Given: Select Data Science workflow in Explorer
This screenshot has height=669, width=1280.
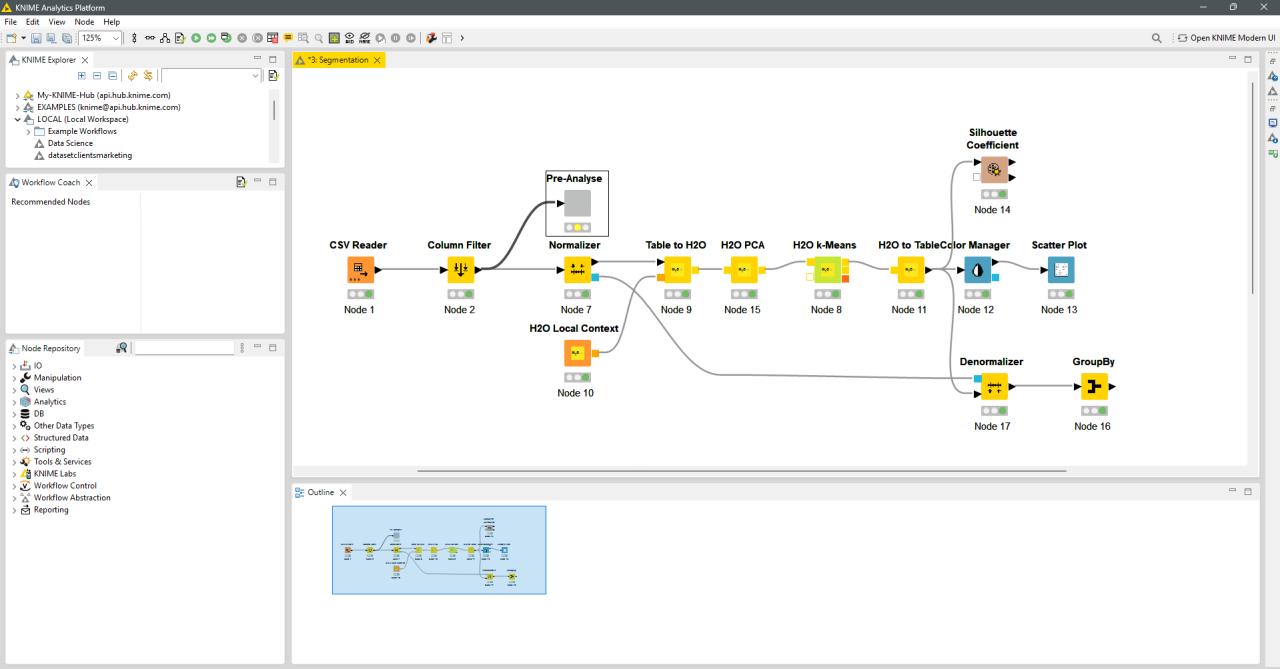Looking at the screenshot, I should click(x=70, y=143).
